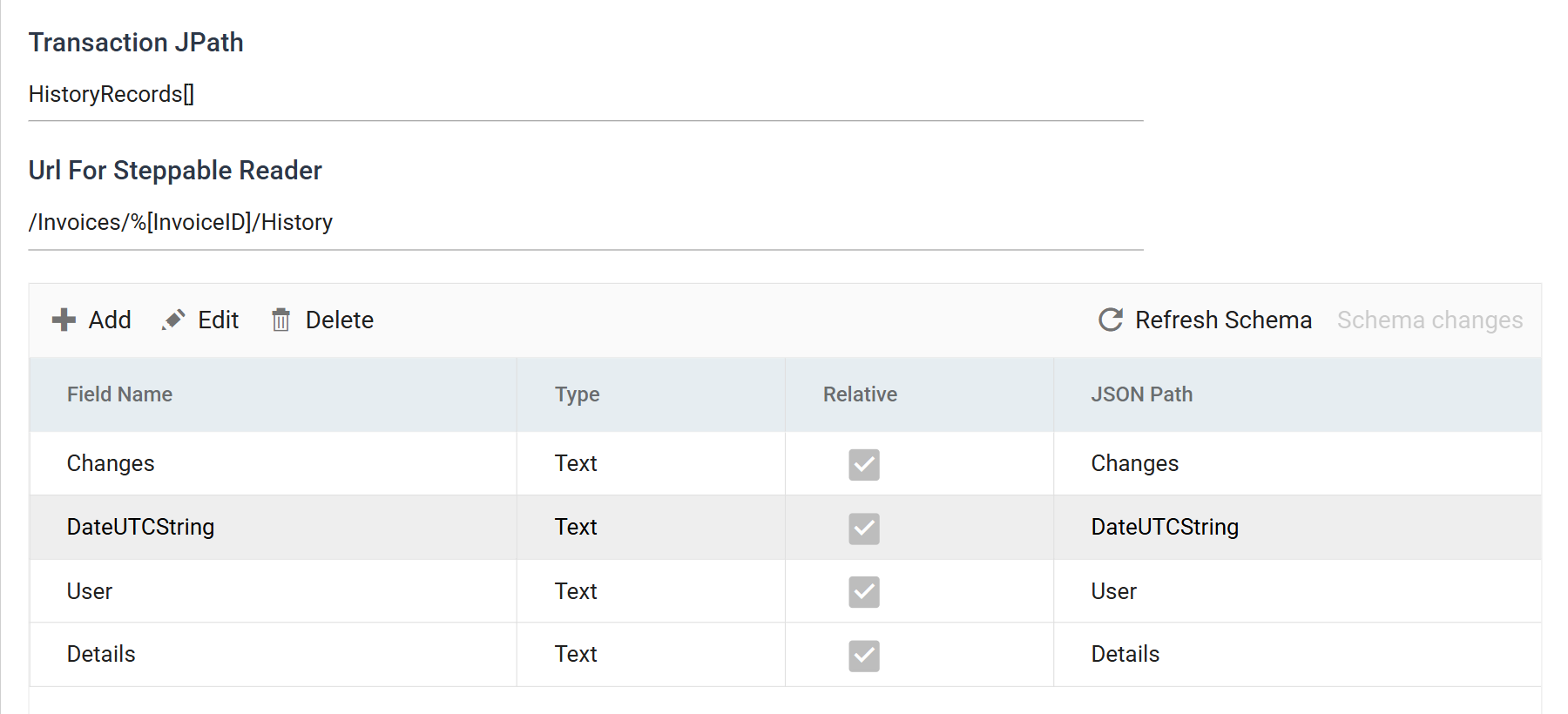Click the Add button label
Screen dimensions: 1568x714
(110, 320)
